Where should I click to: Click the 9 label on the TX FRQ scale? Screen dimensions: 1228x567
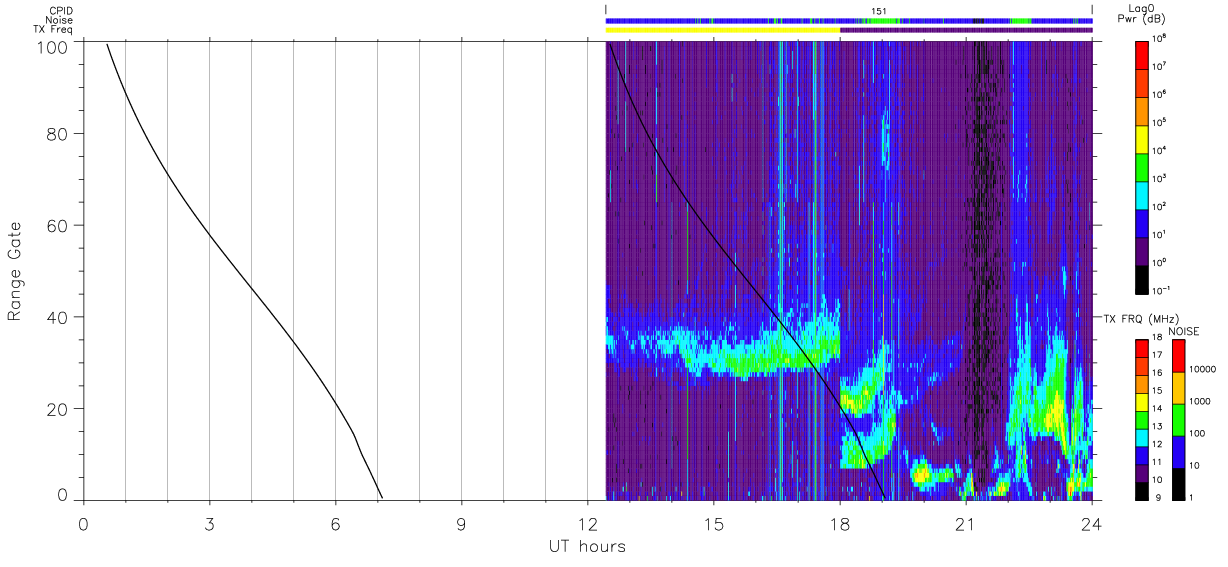(x=1158, y=497)
